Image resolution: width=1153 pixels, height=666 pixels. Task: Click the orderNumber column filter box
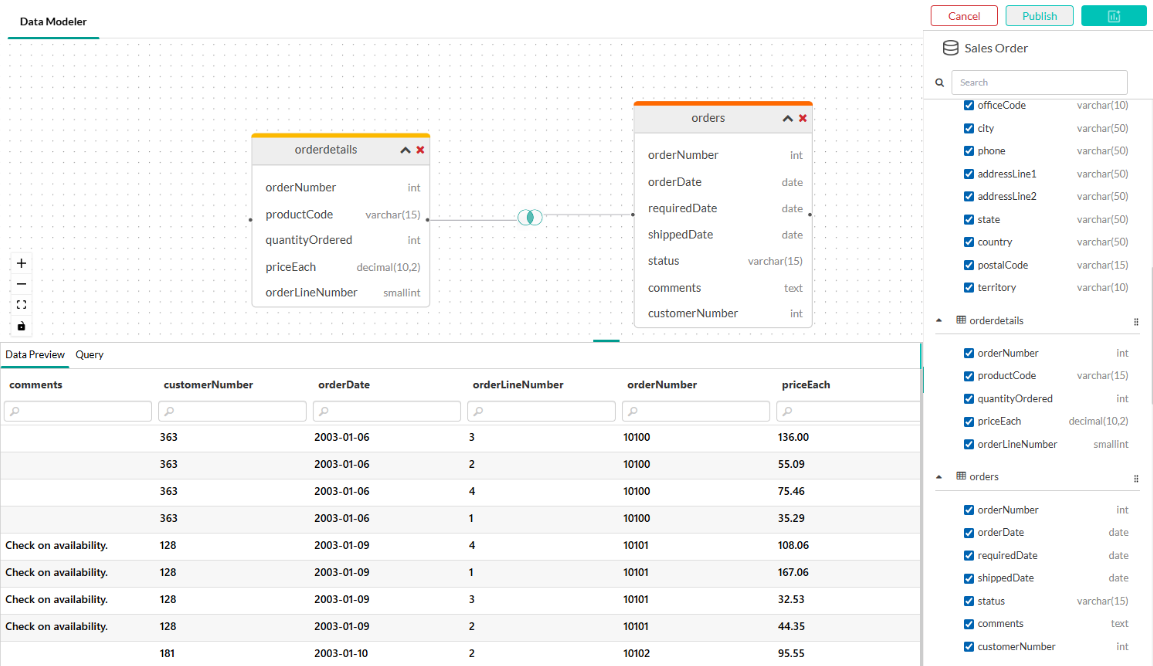pos(696,411)
